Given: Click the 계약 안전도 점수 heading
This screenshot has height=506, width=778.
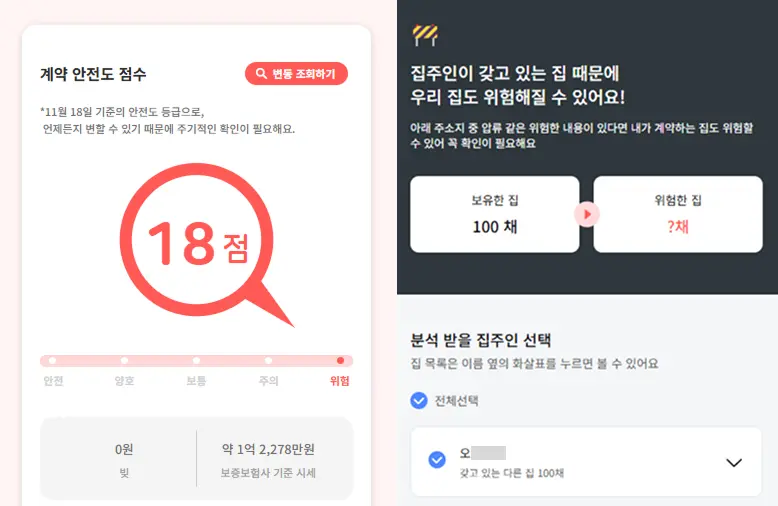Looking at the screenshot, I should click(93, 74).
